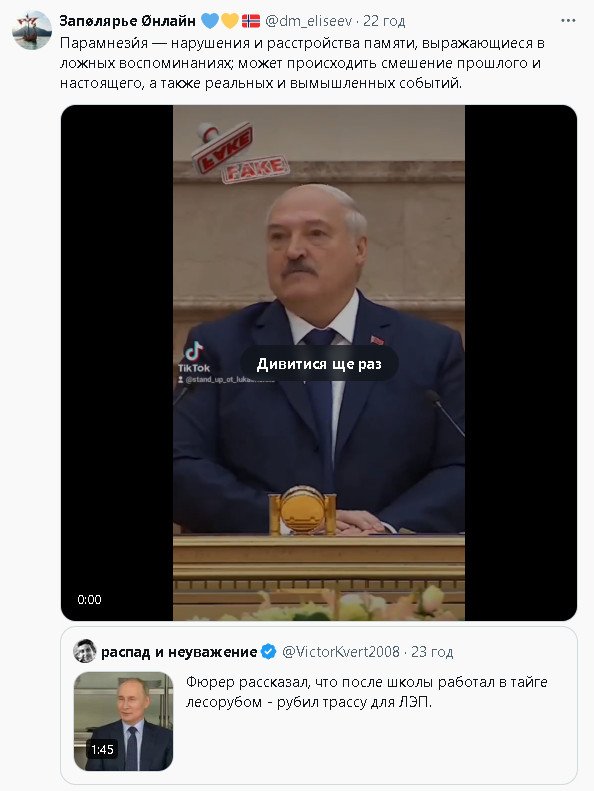Play the quoted video thumbnail
Image resolution: width=594 pixels, height=791 pixels.
click(x=123, y=721)
